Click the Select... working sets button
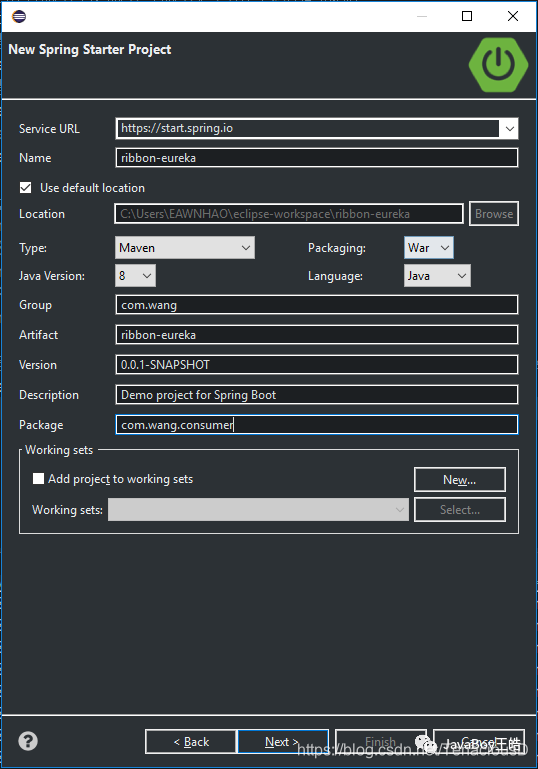538x769 pixels. coord(460,510)
